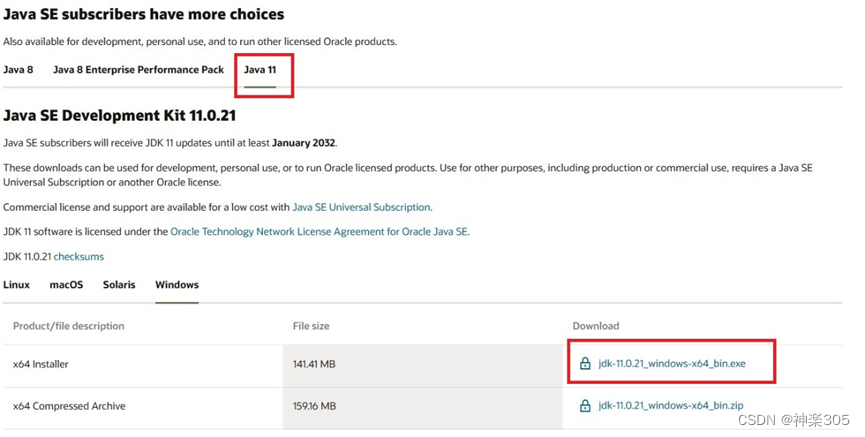This screenshot has height=437, width=865.
Task: Open the JDK 11.0.21 checksums link
Action: tap(79, 257)
